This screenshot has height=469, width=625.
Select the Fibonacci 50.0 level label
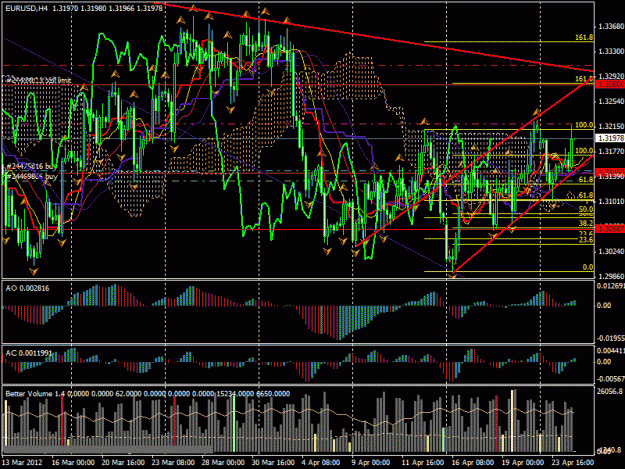click(586, 209)
